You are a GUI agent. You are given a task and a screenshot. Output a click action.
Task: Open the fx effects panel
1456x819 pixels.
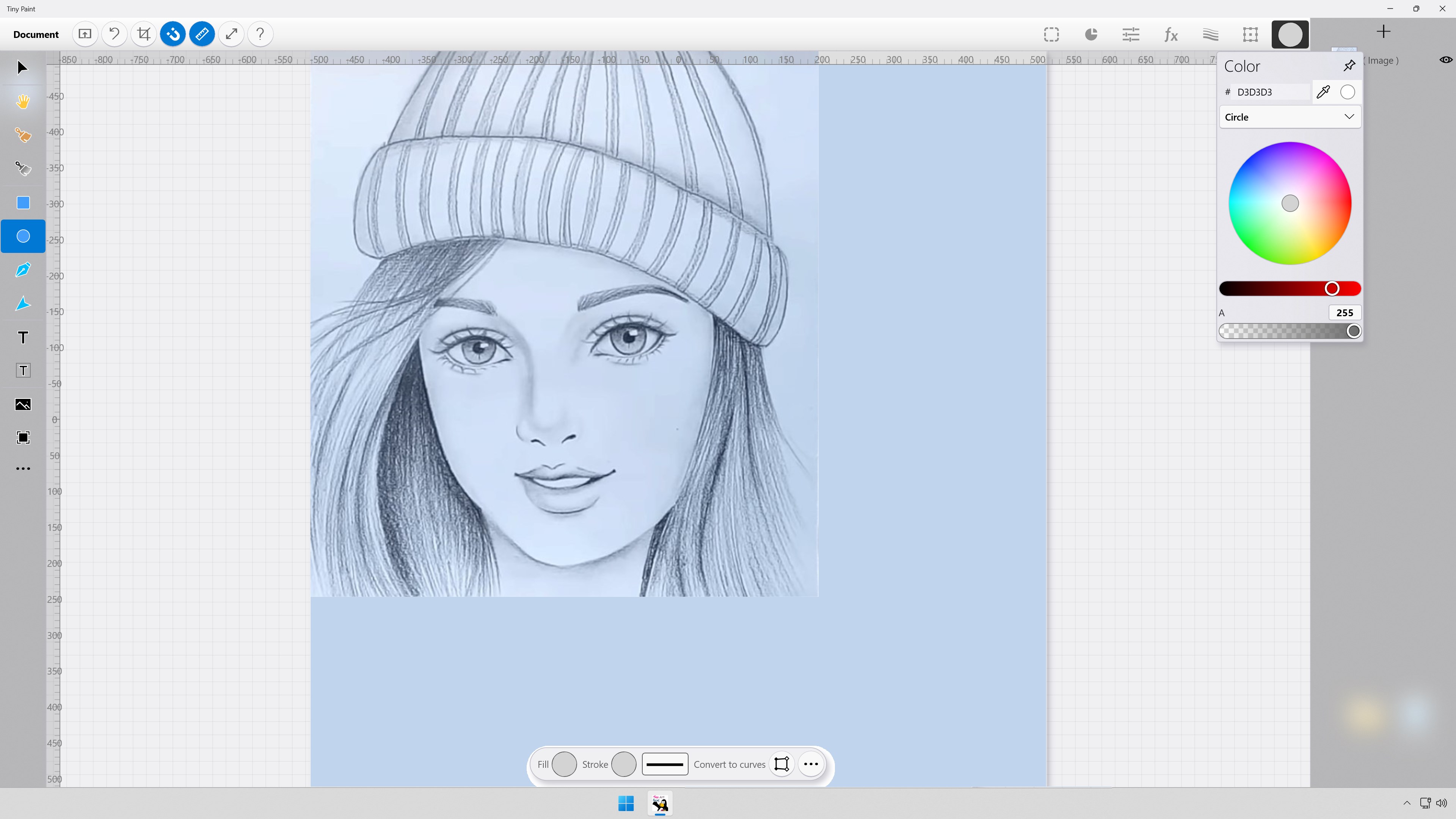pyautogui.click(x=1170, y=35)
